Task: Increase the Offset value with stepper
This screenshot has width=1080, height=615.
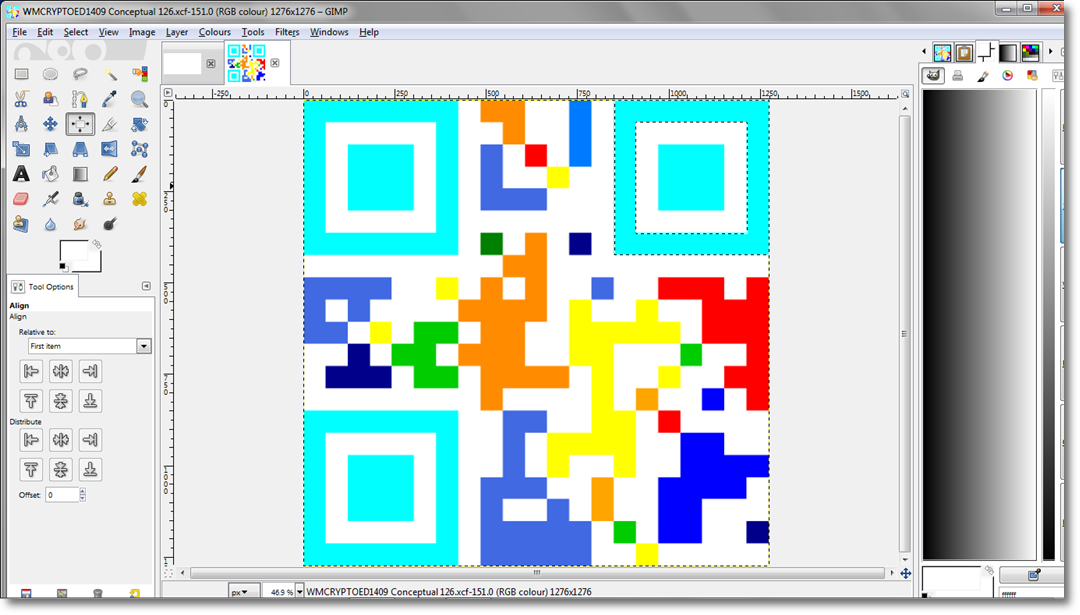Action: 83,492
